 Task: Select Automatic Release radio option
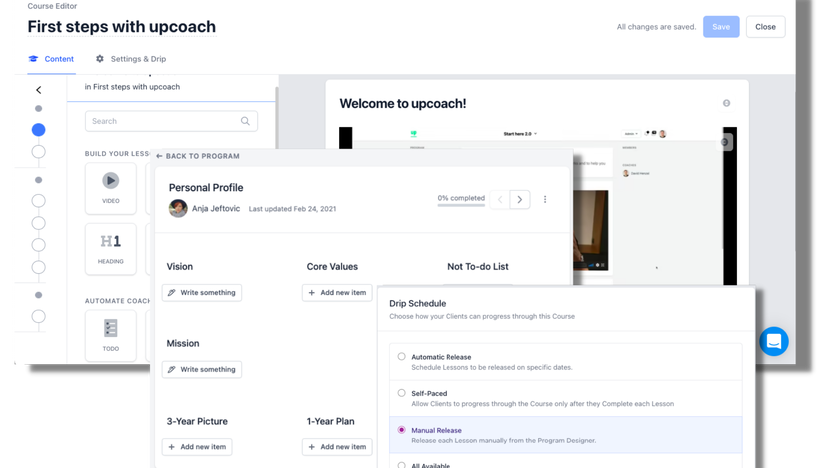(x=402, y=357)
